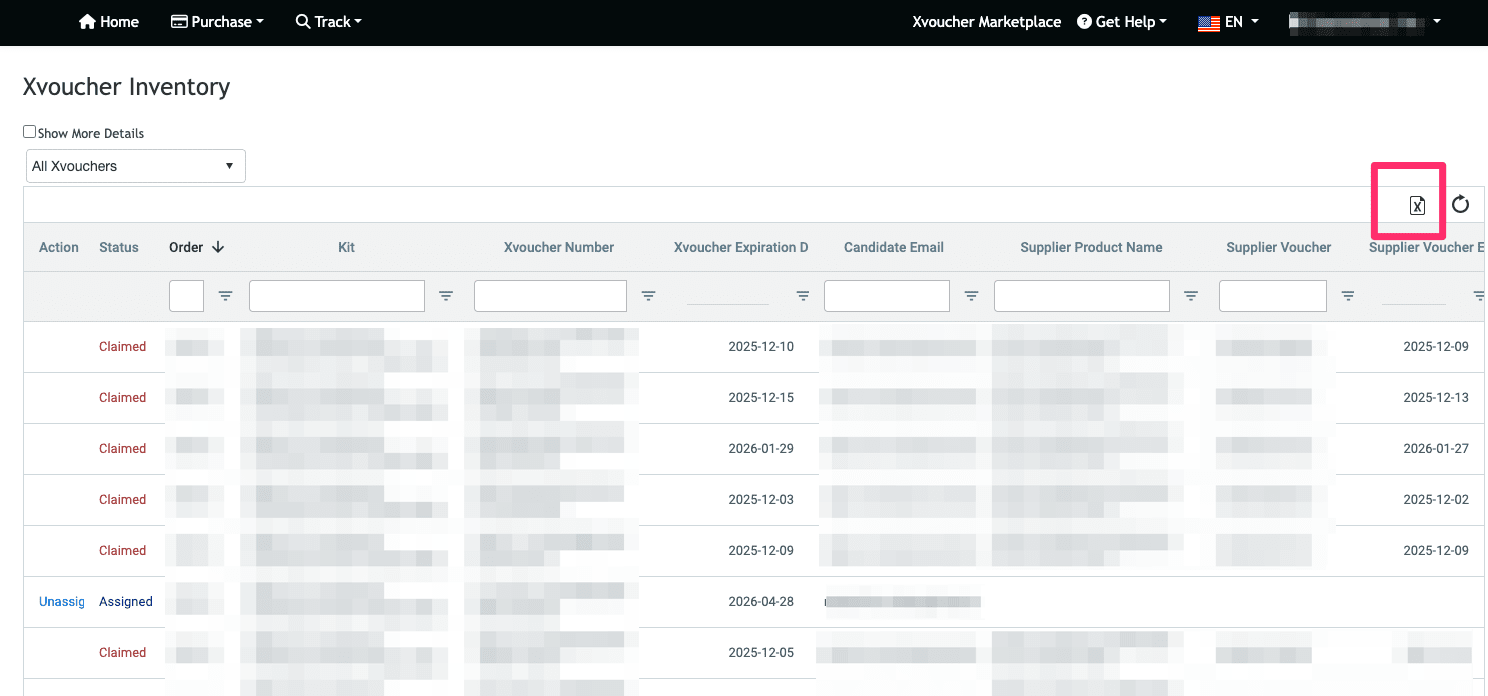Screen dimensions: 1488x696
Task: Click the Unassign action link
Action: [x=61, y=601]
